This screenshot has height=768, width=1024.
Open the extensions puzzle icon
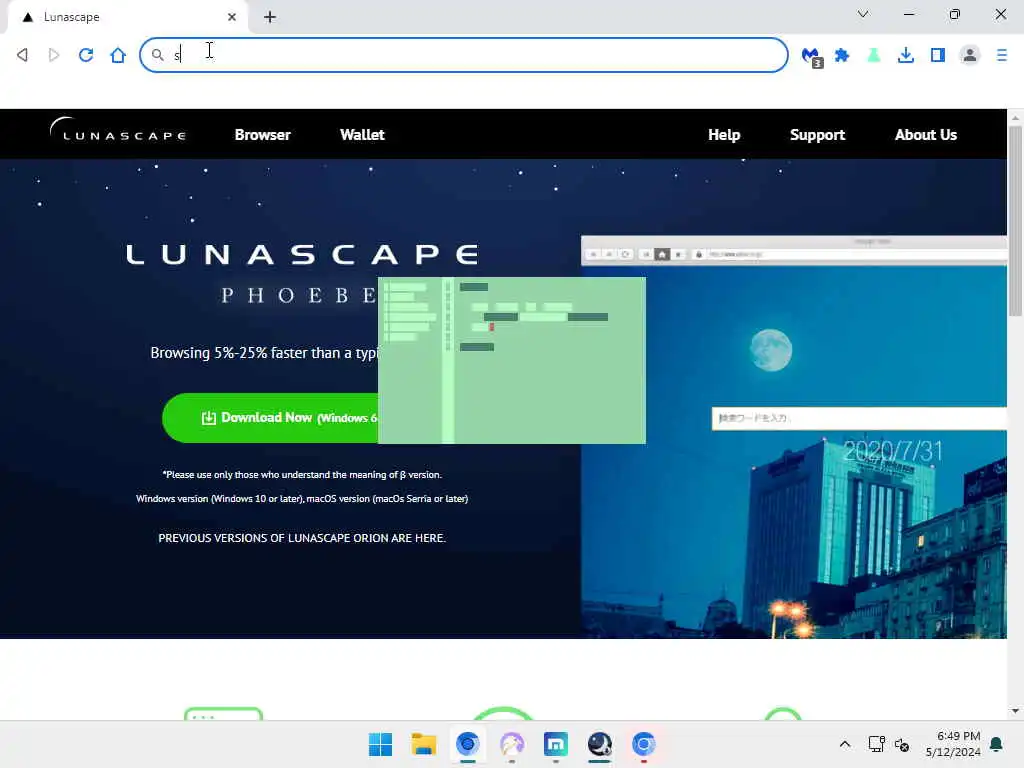[x=842, y=56]
